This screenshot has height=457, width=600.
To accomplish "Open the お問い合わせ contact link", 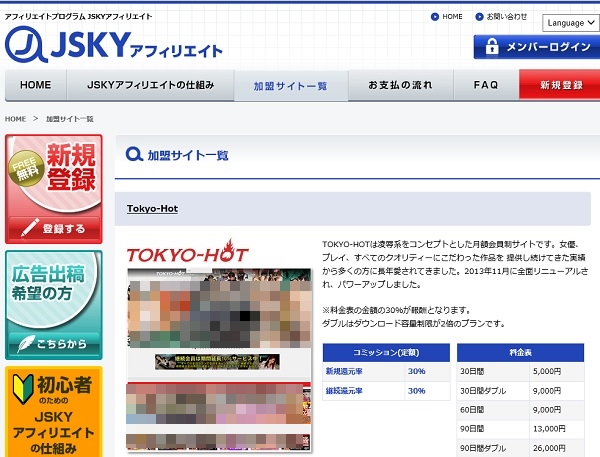I will (507, 17).
